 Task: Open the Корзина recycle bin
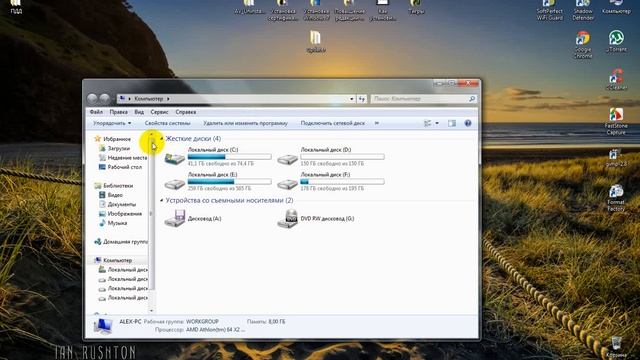[x=616, y=347]
